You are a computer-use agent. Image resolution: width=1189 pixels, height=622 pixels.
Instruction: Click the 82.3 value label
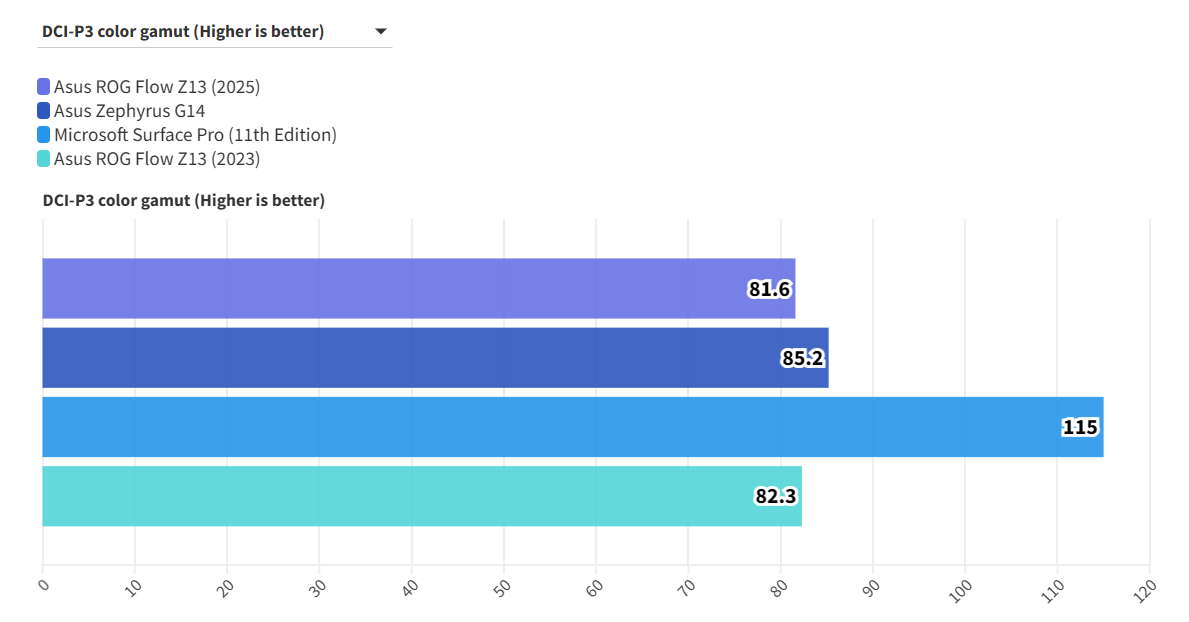(x=777, y=496)
